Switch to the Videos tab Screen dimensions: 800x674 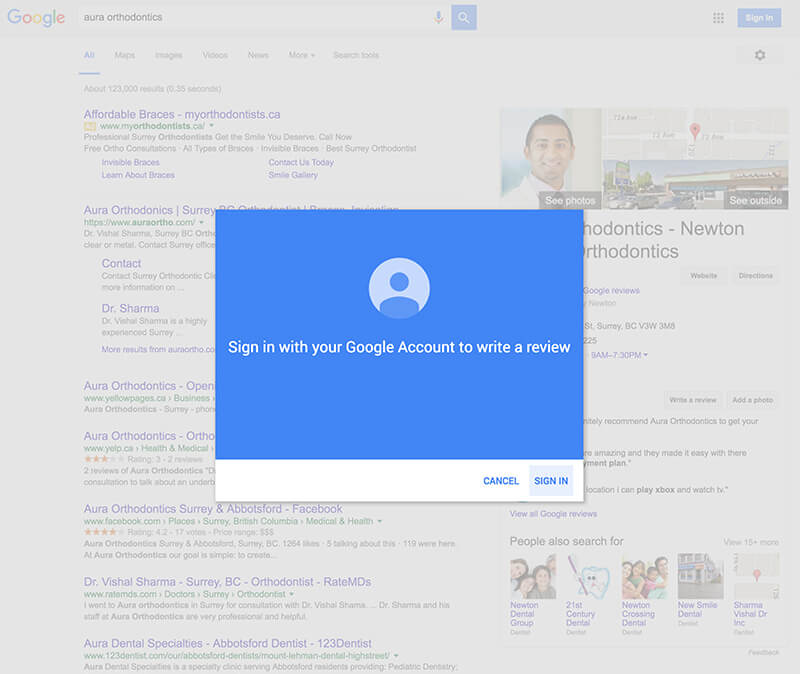pos(215,55)
